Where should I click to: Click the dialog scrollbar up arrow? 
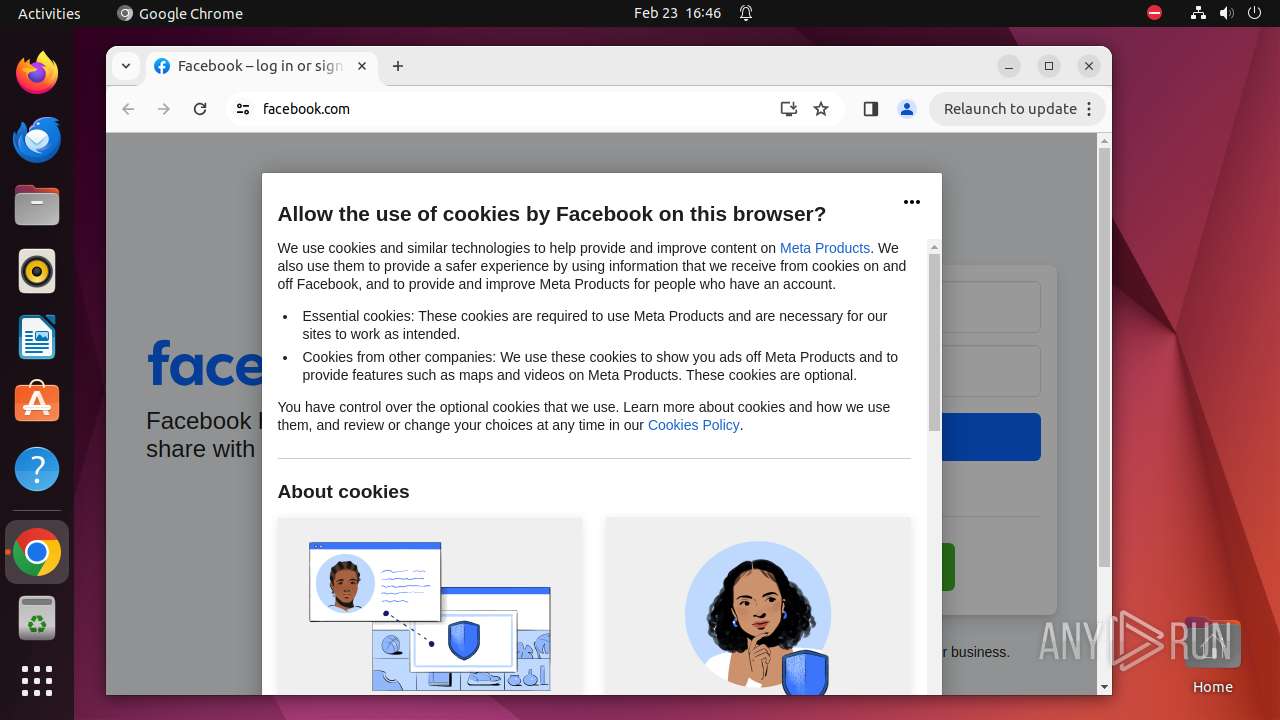[934, 246]
